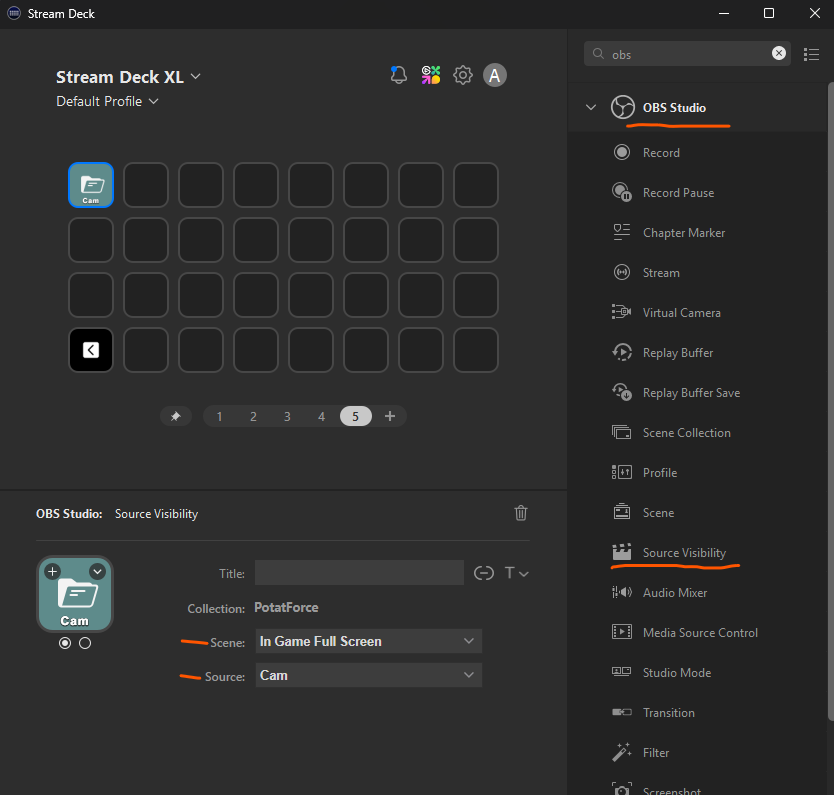Switch to page 4
Image resolution: width=834 pixels, height=795 pixels.
click(x=321, y=416)
